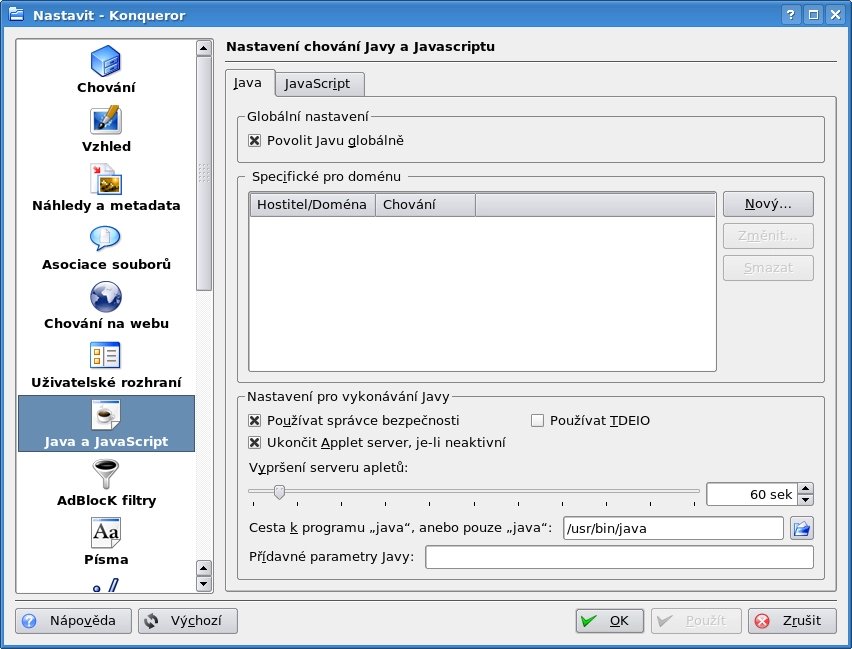Enable the Používat TDEIO checkbox
The width and height of the screenshot is (852, 649).
pyautogui.click(x=537, y=421)
